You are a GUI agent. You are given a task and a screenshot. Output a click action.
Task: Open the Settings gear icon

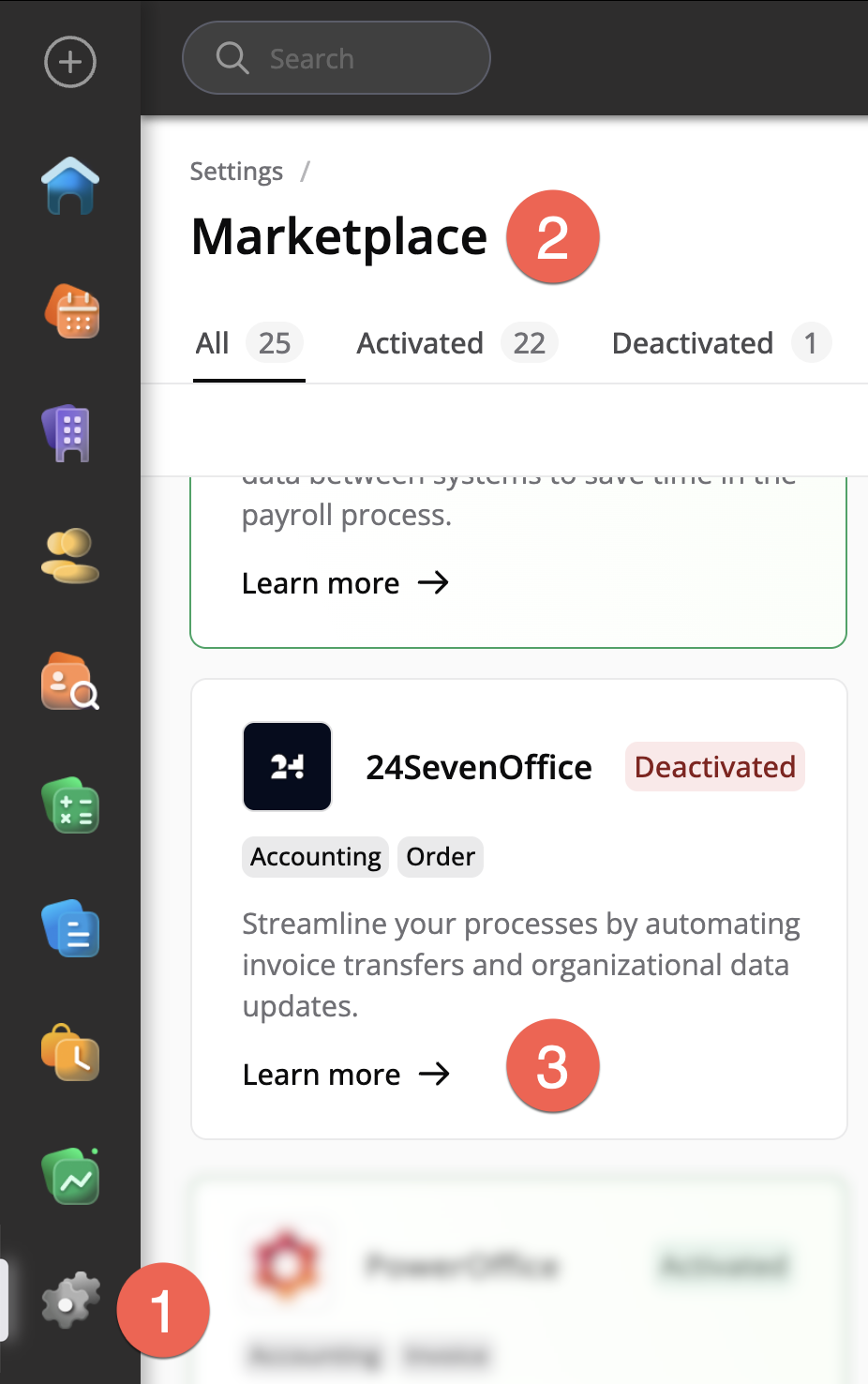click(70, 1301)
